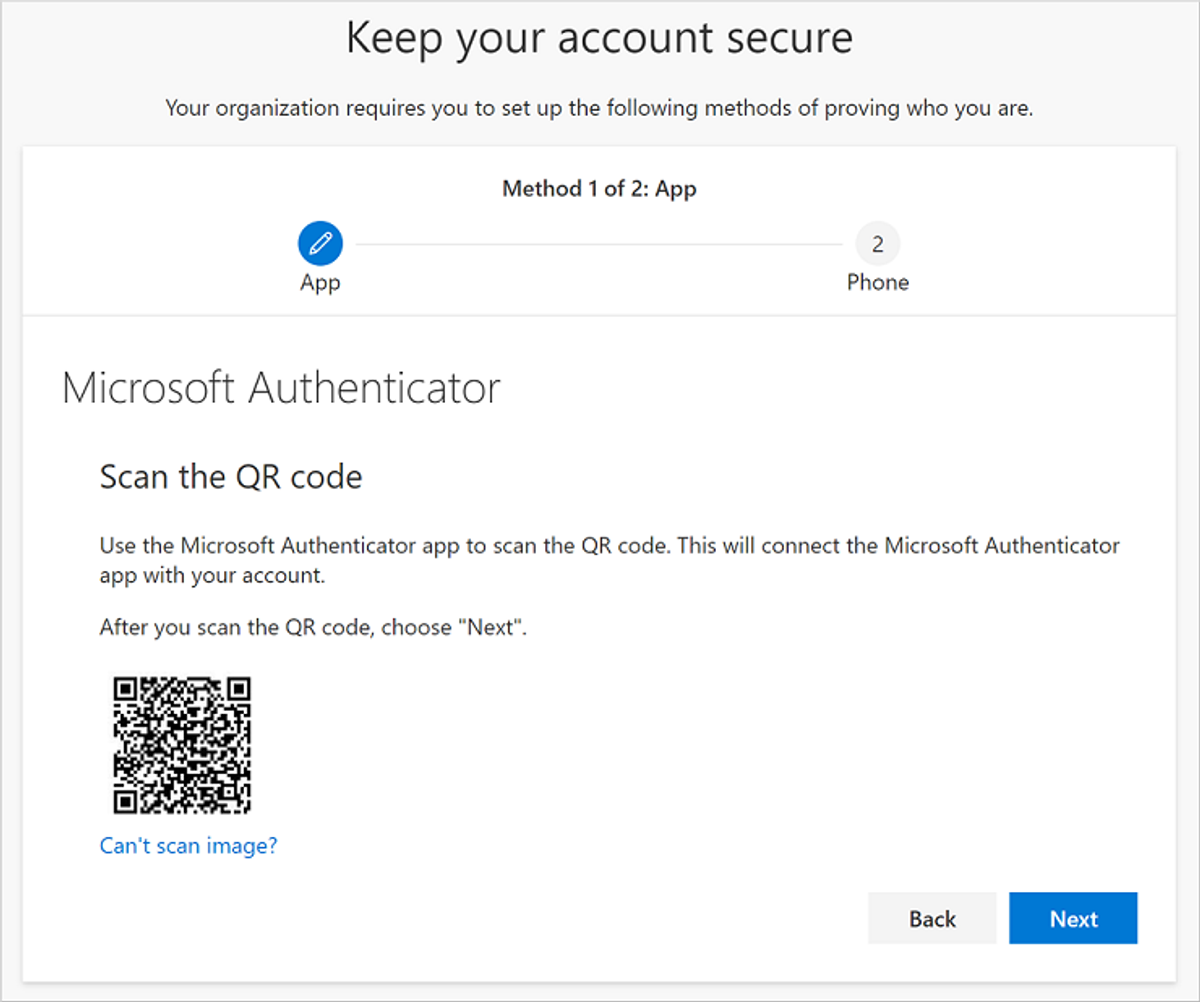Click the "Keep your account secure" heading
The width and height of the screenshot is (1200, 1002).
tap(599, 38)
